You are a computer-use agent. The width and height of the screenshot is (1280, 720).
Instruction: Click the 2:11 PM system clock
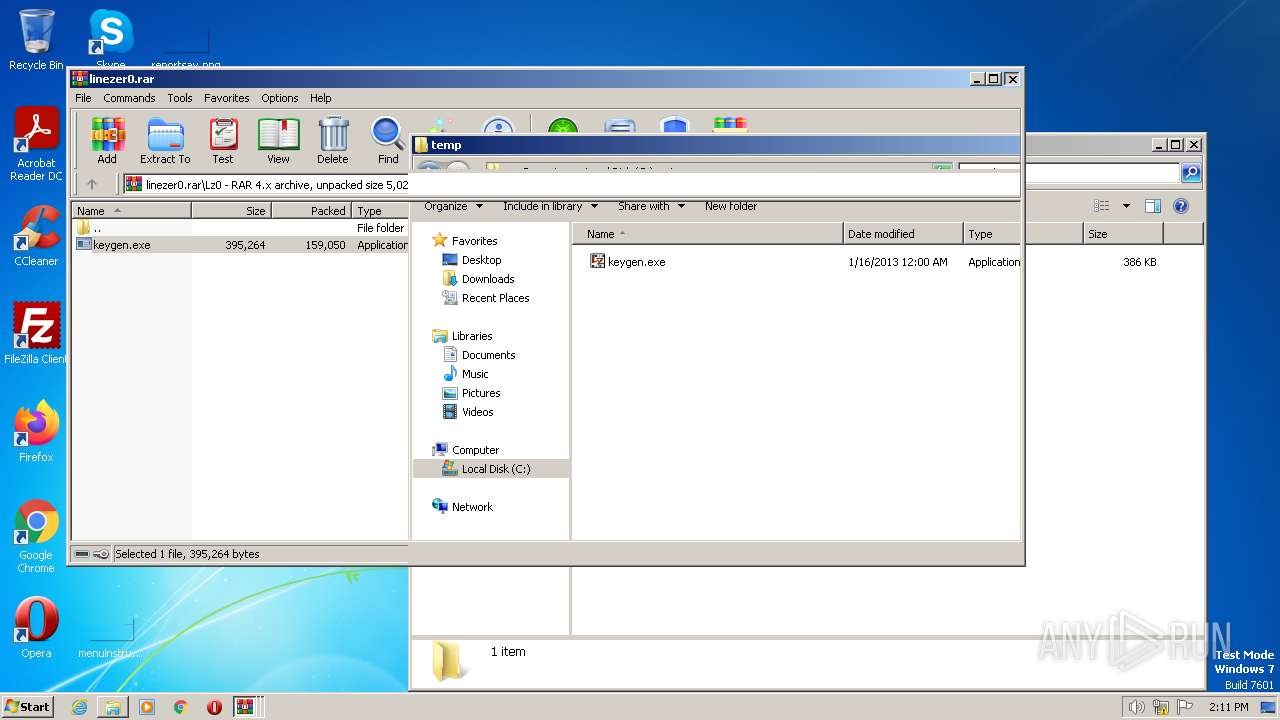(1229, 707)
